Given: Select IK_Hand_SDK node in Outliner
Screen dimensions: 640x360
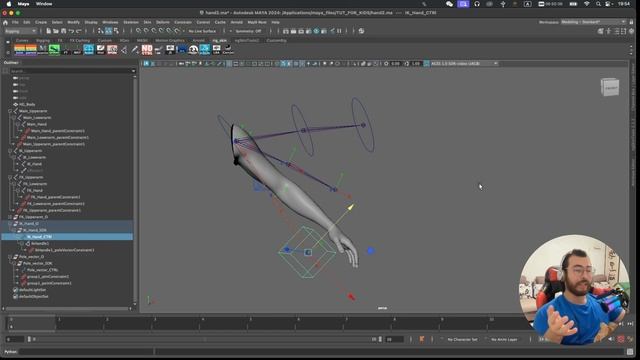Looking at the screenshot, I should coord(34,230).
